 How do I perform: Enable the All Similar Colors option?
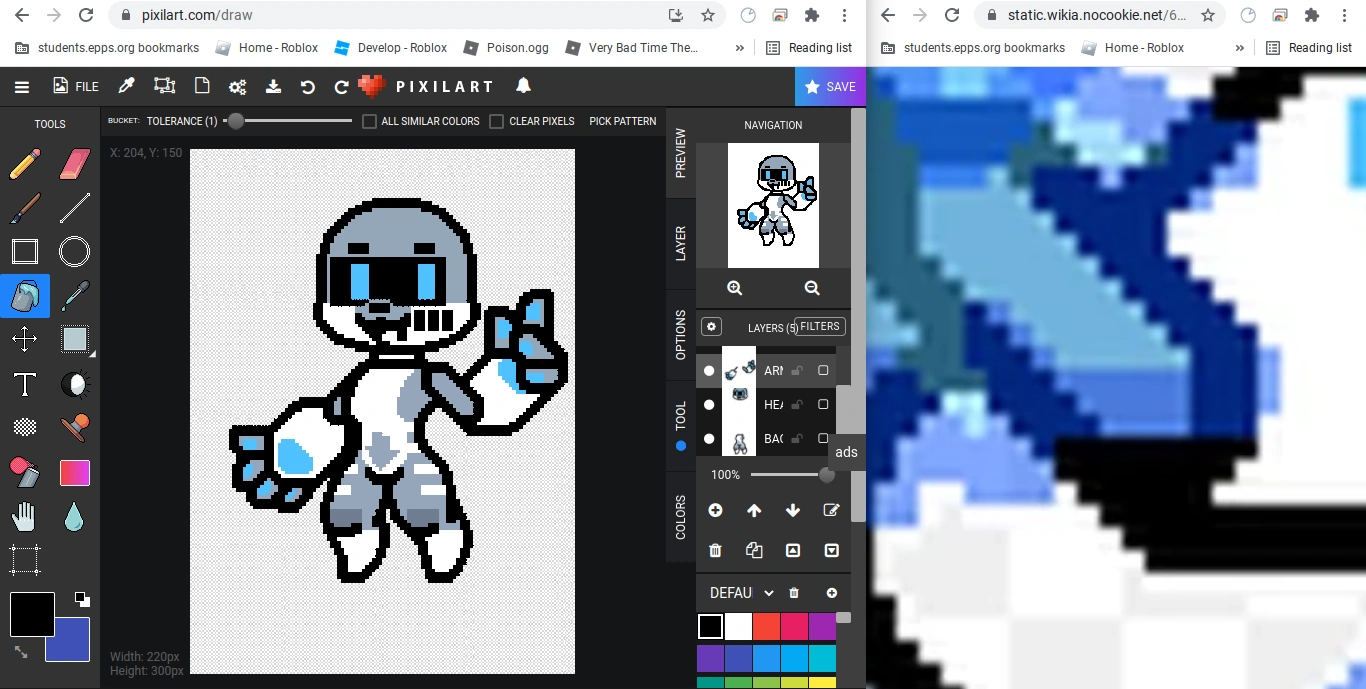click(368, 120)
